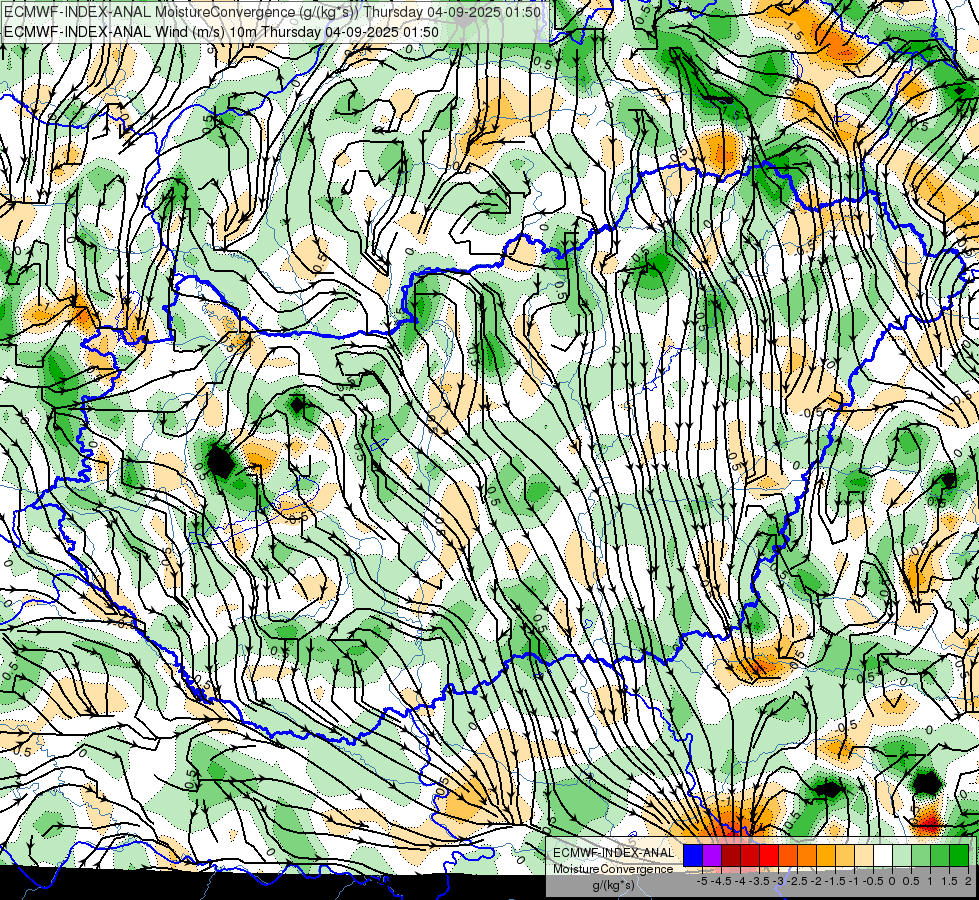Click the -5 tick label in the legend
The width and height of the screenshot is (979, 900).
point(702,881)
